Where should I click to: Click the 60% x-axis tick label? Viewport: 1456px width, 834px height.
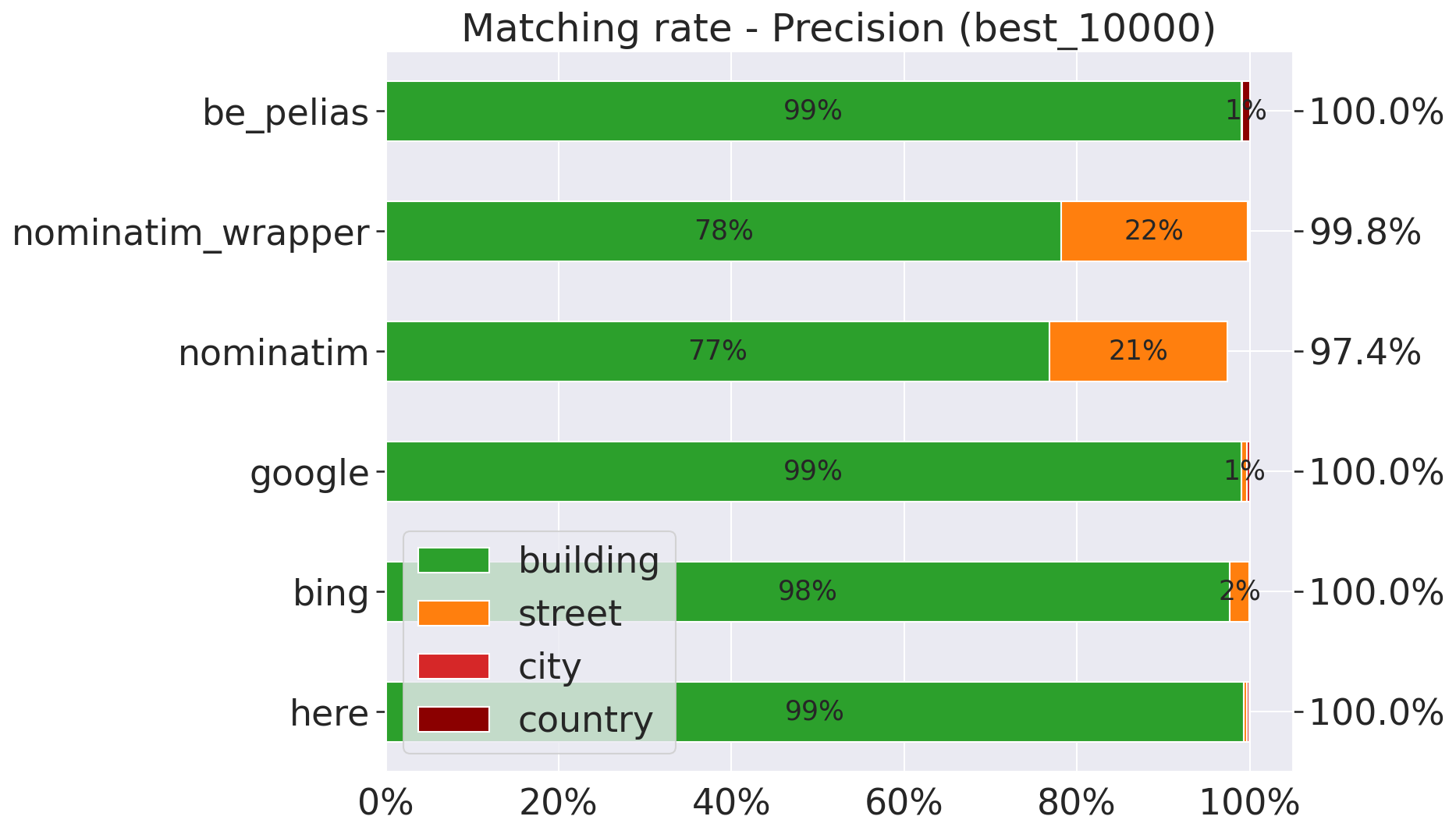pos(904,803)
